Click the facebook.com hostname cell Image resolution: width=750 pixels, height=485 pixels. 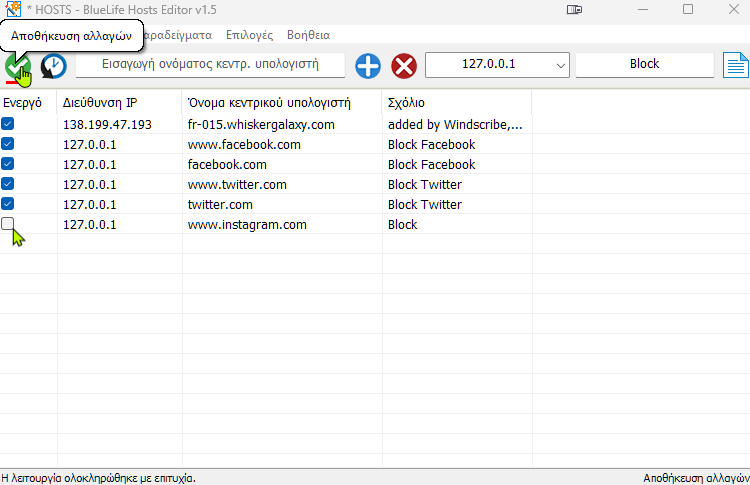[x=227, y=165]
